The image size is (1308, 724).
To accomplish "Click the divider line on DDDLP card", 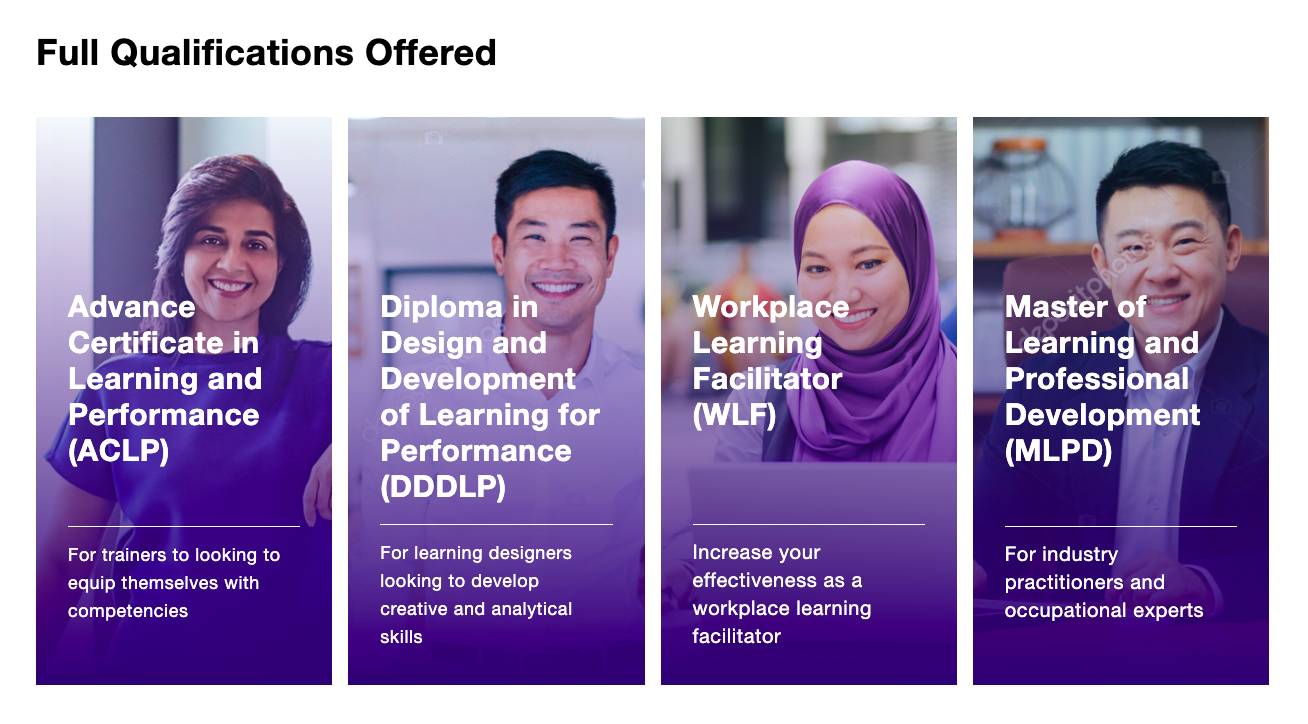I will click(x=496, y=524).
